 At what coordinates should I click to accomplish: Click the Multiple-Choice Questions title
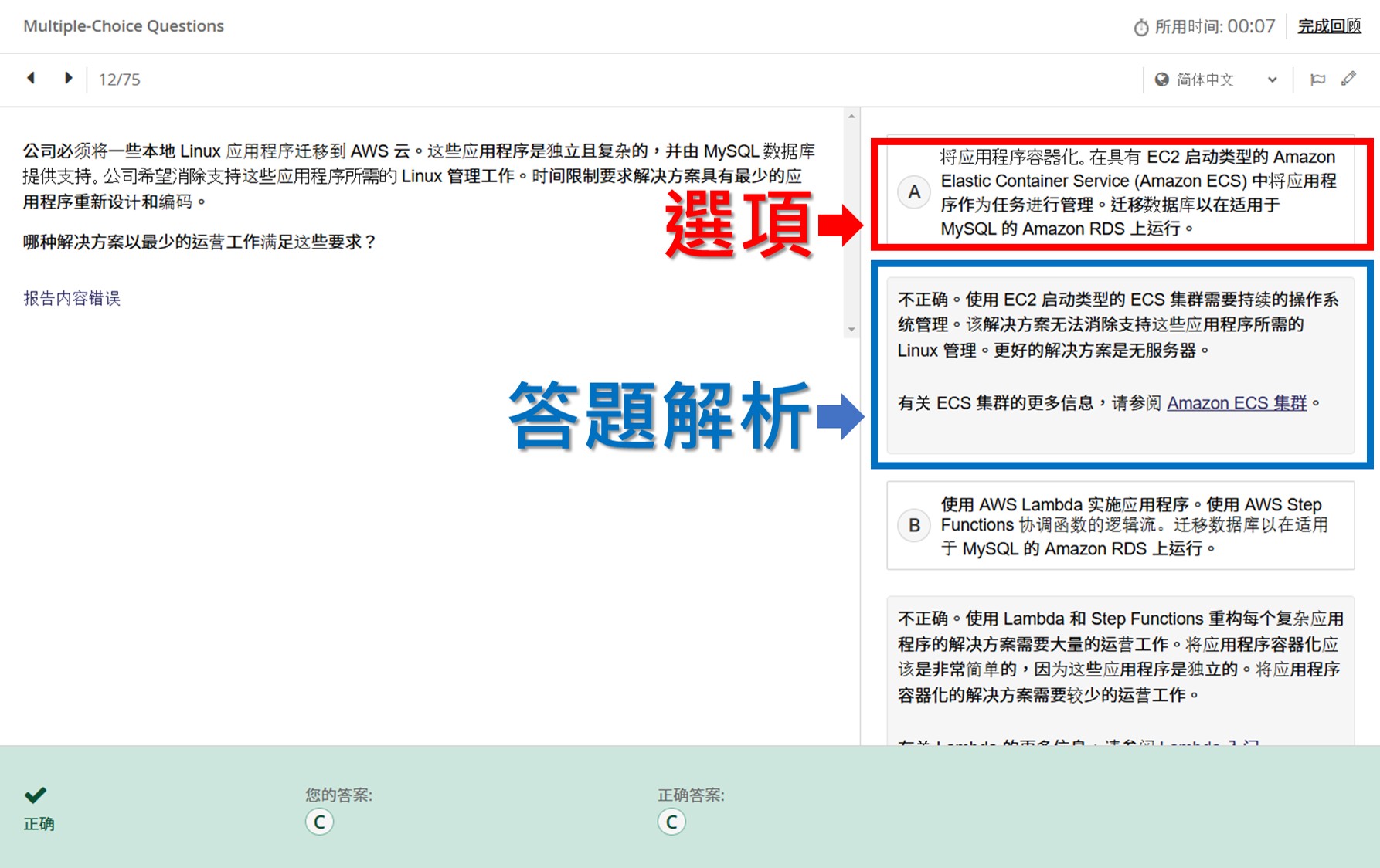point(124,26)
